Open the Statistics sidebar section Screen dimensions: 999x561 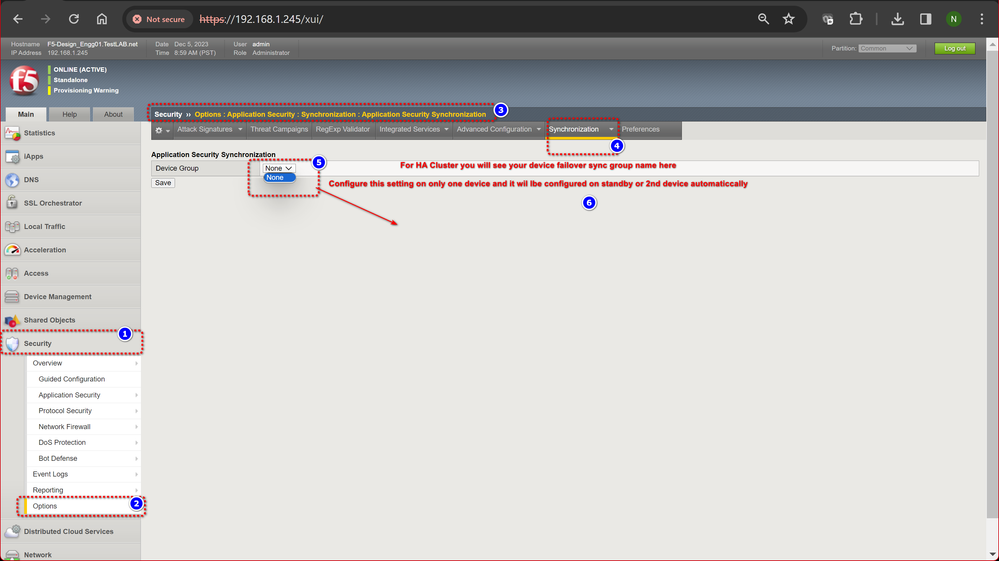70,133
